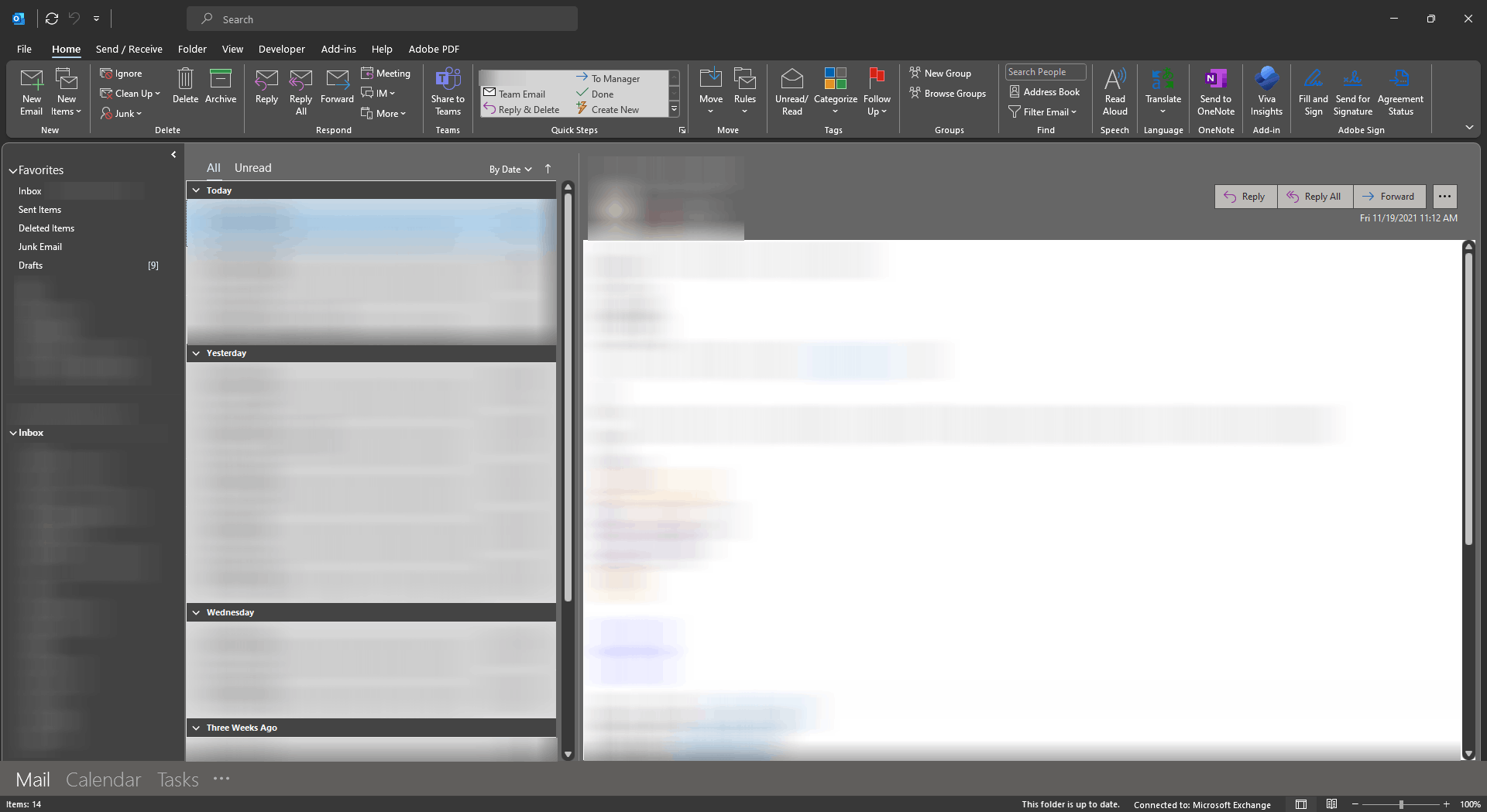The width and height of the screenshot is (1487, 812).
Task: Share message to Teams
Action: [x=448, y=92]
